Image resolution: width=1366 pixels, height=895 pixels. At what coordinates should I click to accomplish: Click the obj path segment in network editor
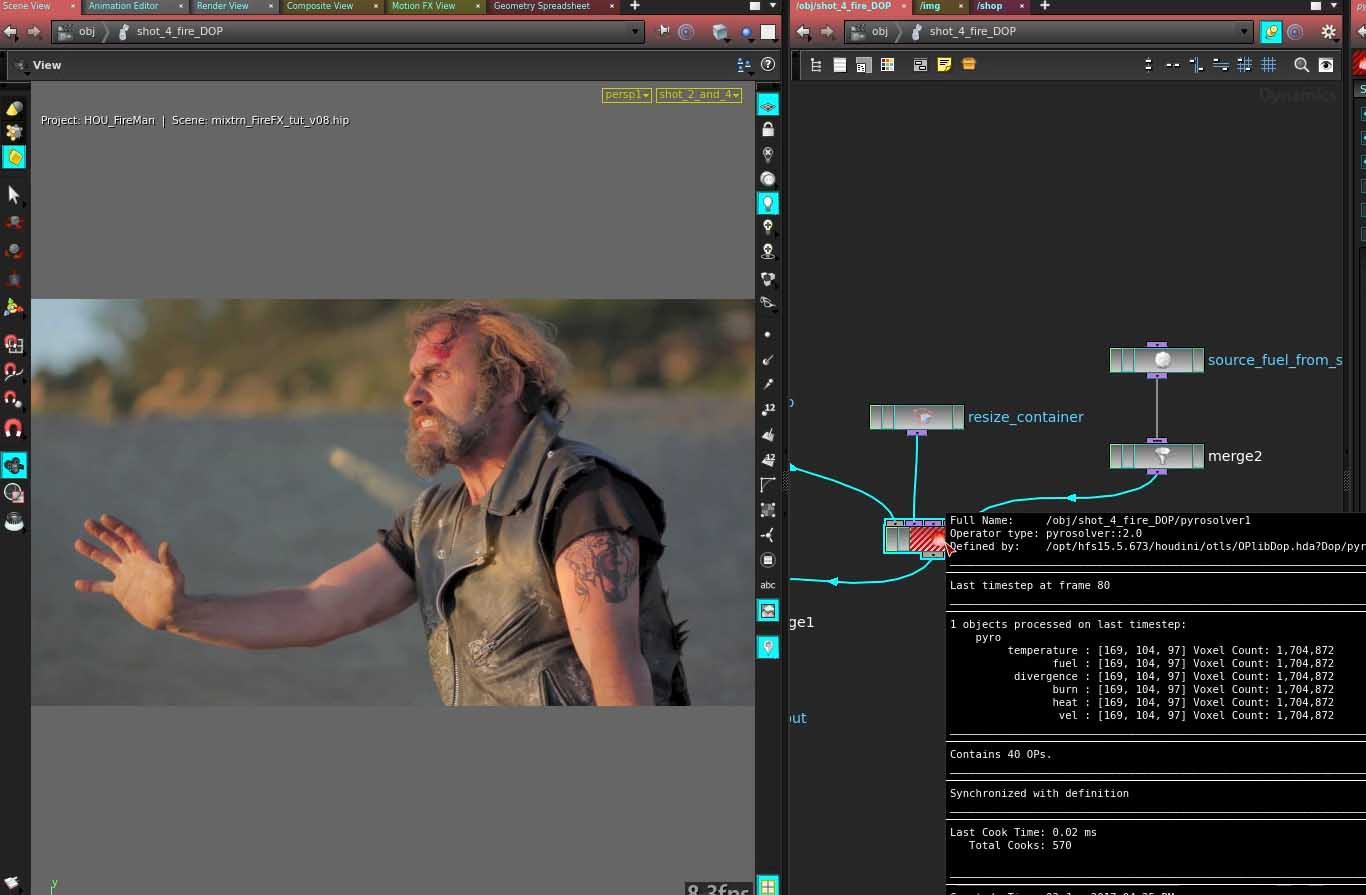[879, 32]
